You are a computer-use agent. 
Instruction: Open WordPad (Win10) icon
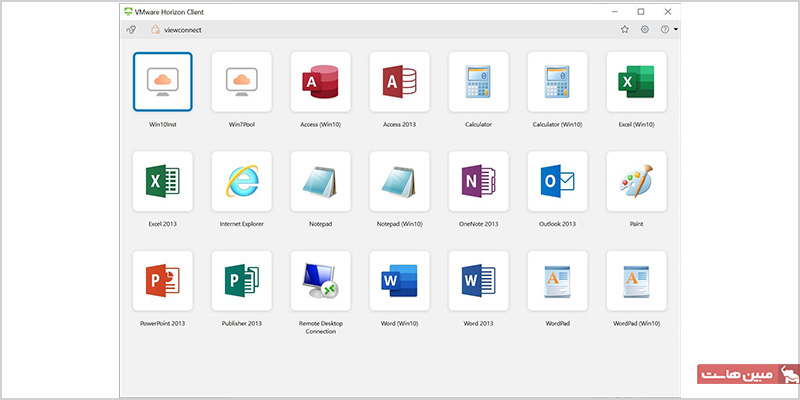(636, 281)
